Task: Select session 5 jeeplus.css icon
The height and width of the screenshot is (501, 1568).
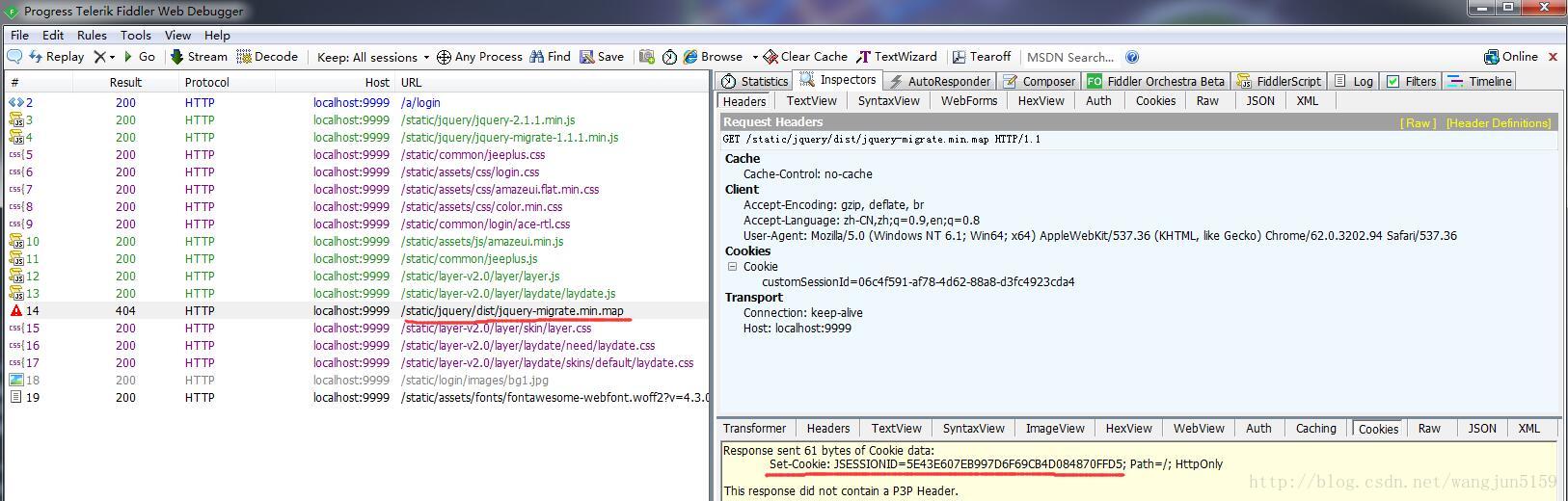Action: 15,154
